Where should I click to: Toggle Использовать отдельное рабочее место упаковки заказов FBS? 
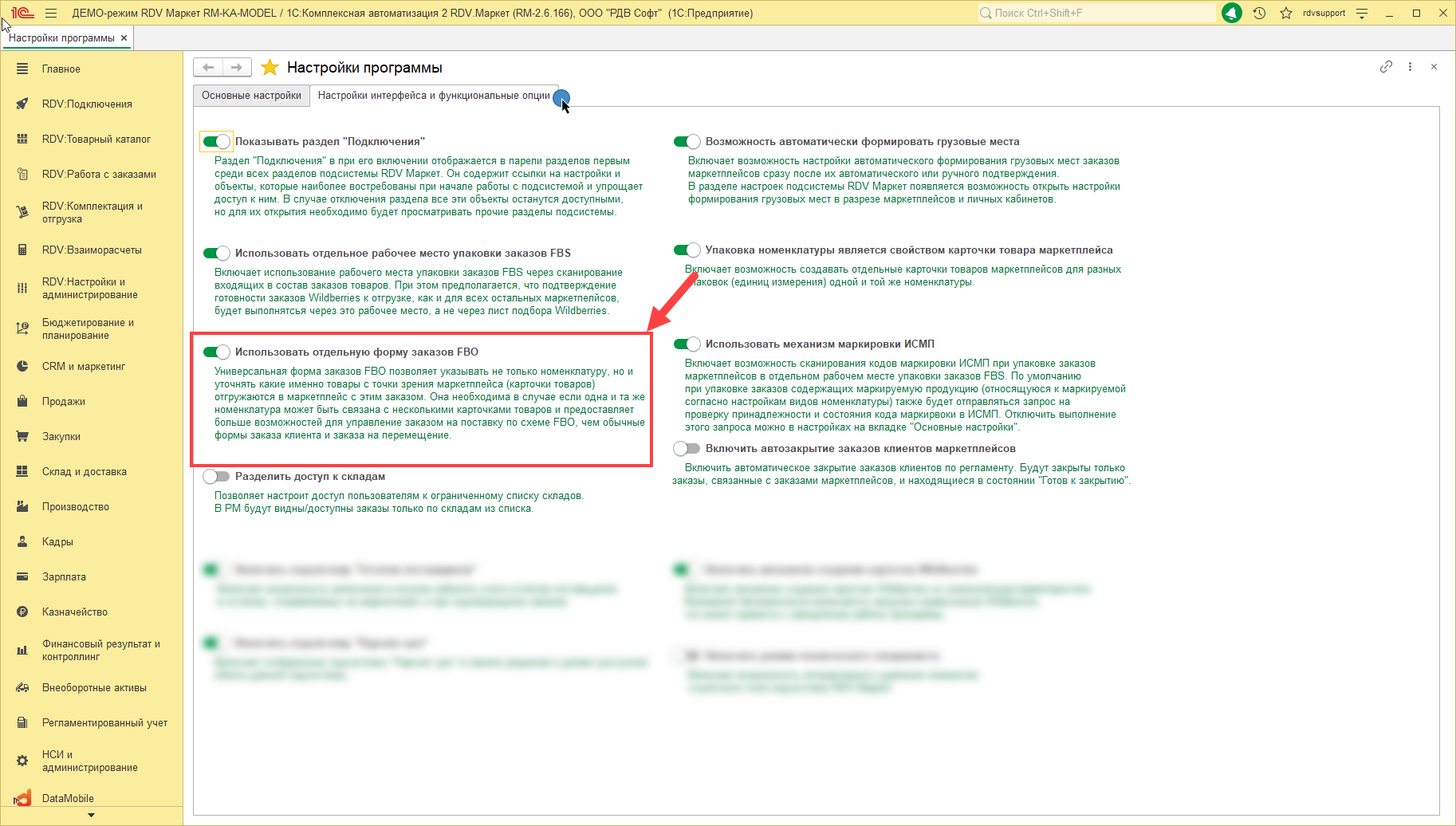(x=216, y=254)
